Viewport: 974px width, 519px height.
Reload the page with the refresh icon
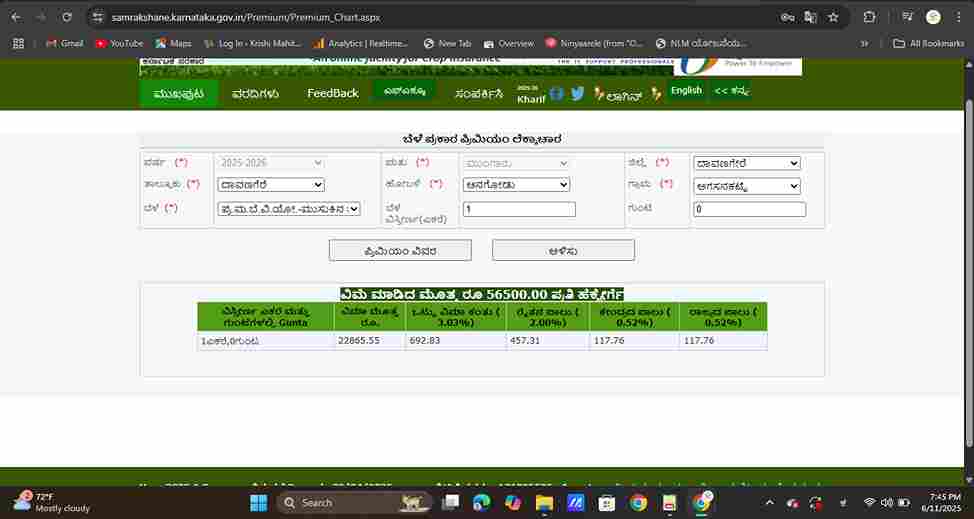(x=67, y=17)
